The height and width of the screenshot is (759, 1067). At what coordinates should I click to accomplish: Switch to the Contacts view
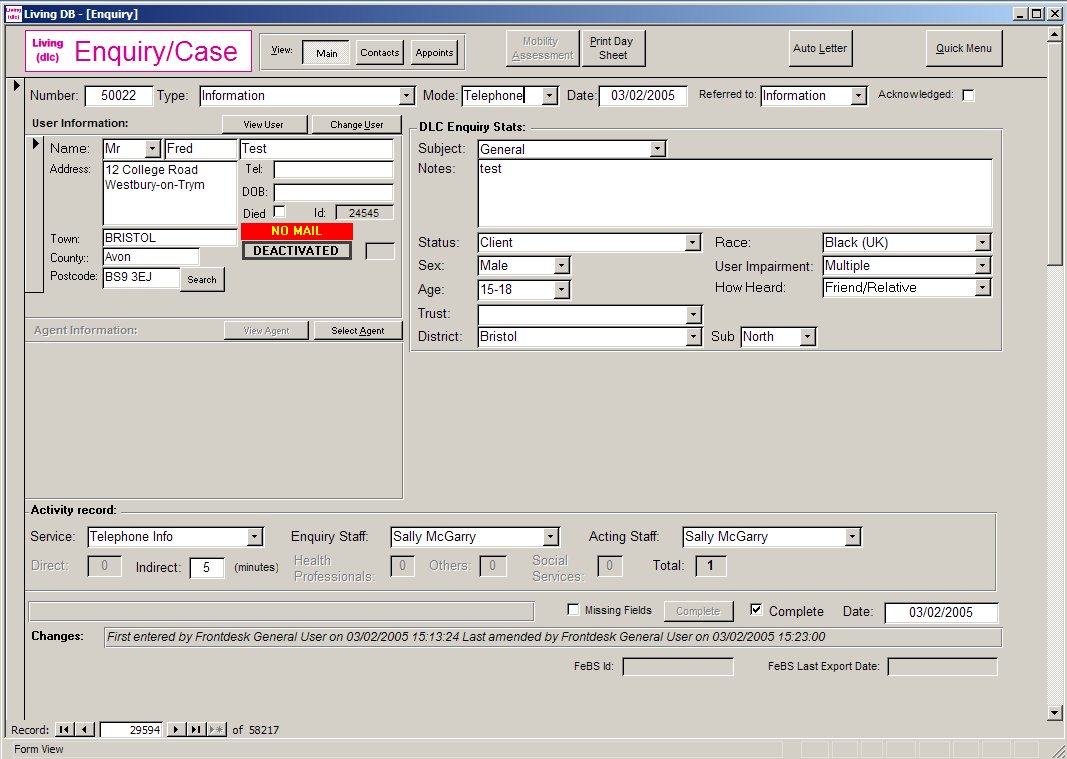point(379,53)
